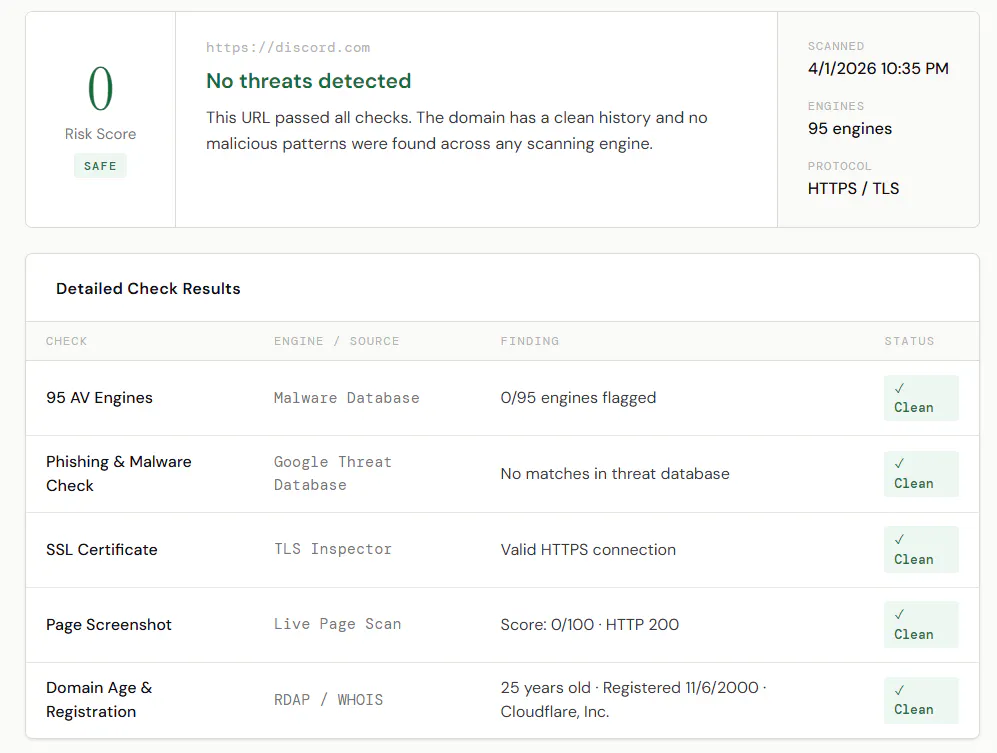Screen dimensions: 997x753
Task: Click the RDAP / WHOIS source text
Action: coord(329,700)
